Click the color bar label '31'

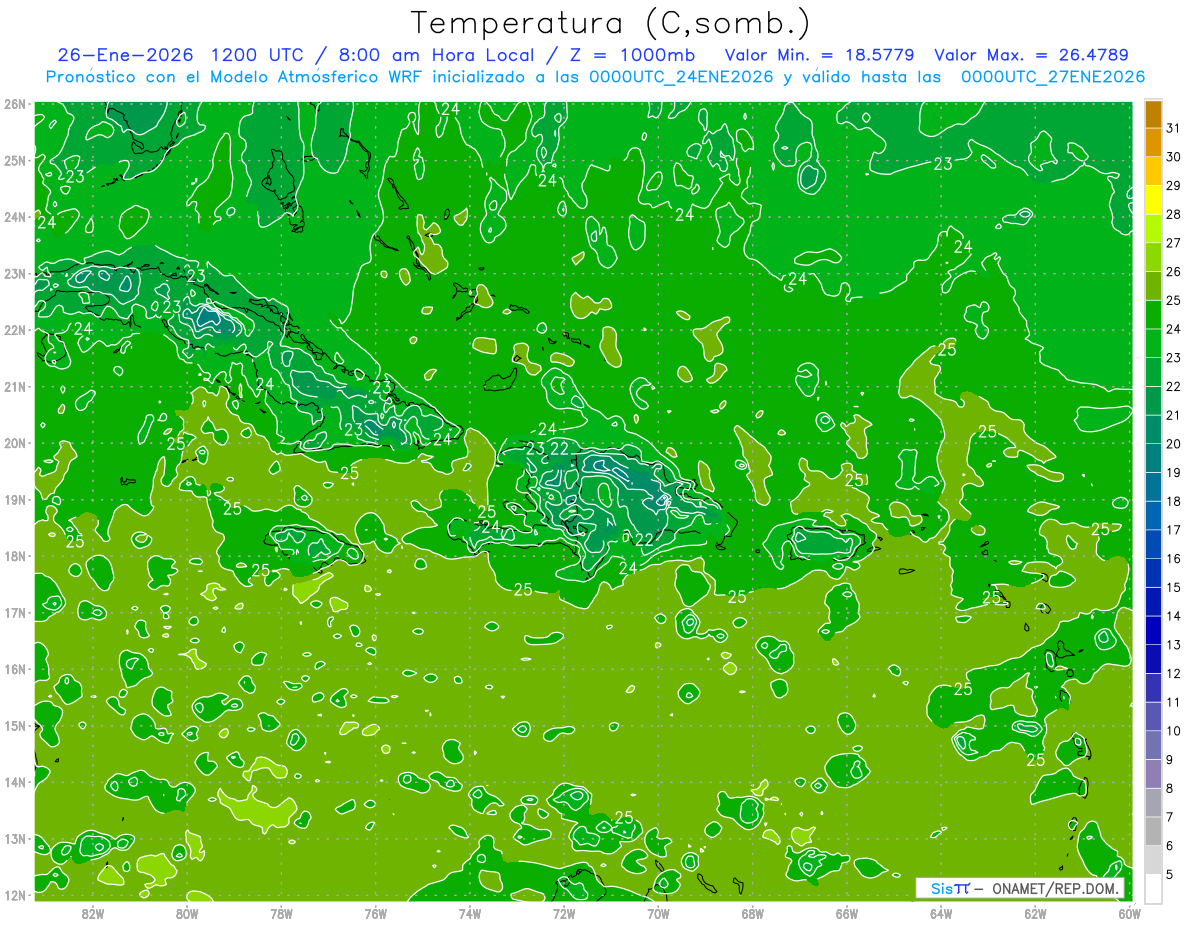pyautogui.click(x=1174, y=128)
